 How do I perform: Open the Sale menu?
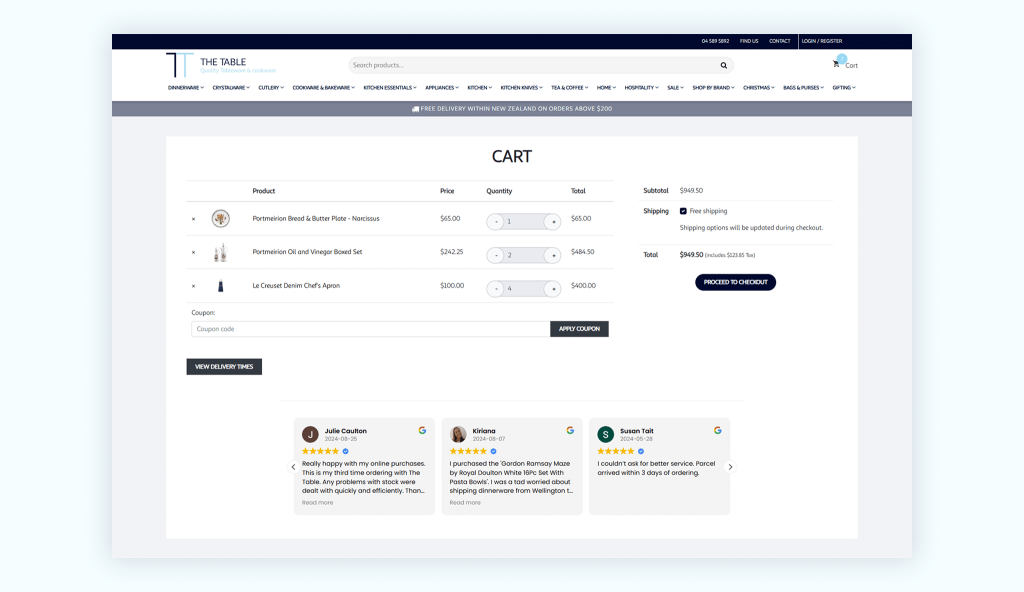(675, 88)
